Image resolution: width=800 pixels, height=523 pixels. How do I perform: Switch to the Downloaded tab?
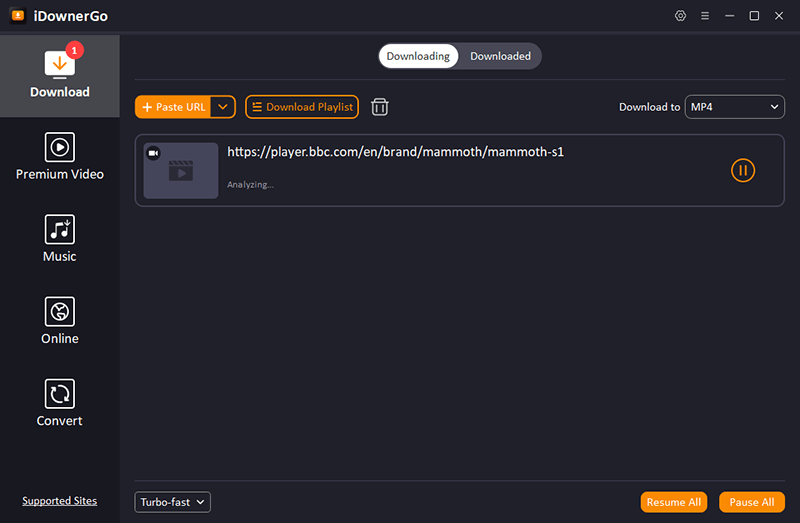click(x=500, y=56)
